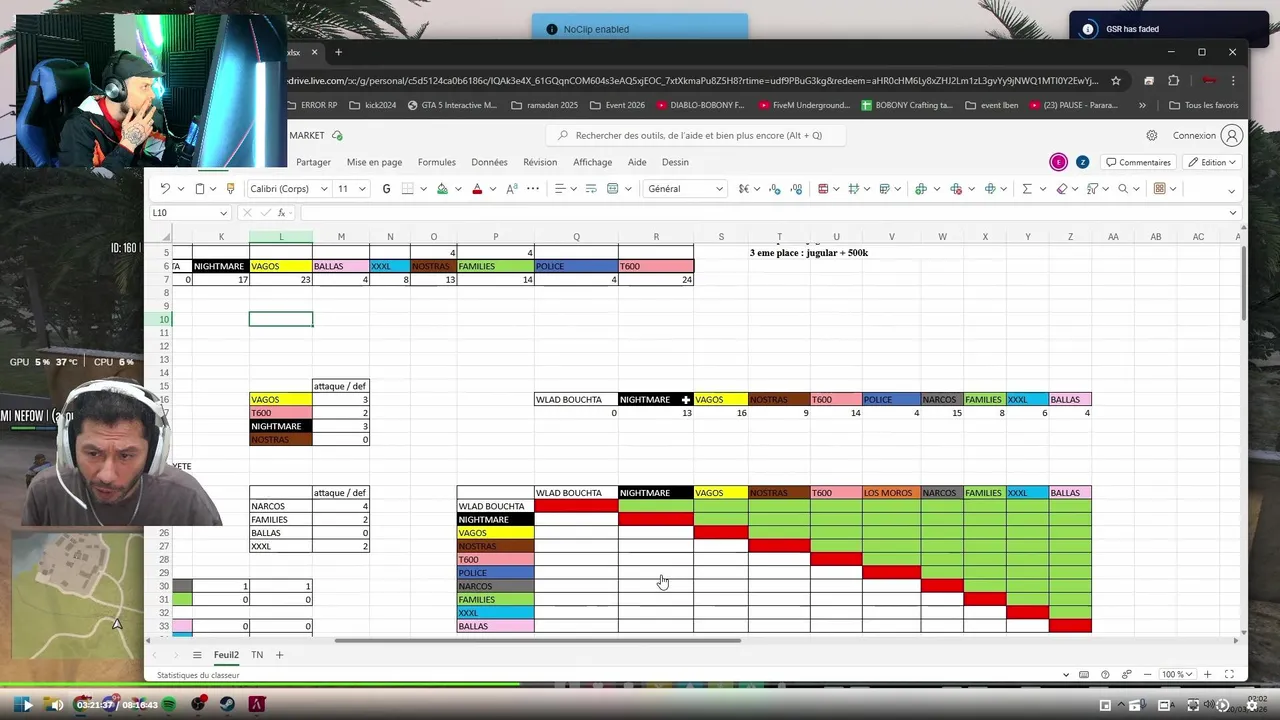Screen dimensions: 1280x720
Task: Open the Mise en page tab
Action: click(374, 162)
